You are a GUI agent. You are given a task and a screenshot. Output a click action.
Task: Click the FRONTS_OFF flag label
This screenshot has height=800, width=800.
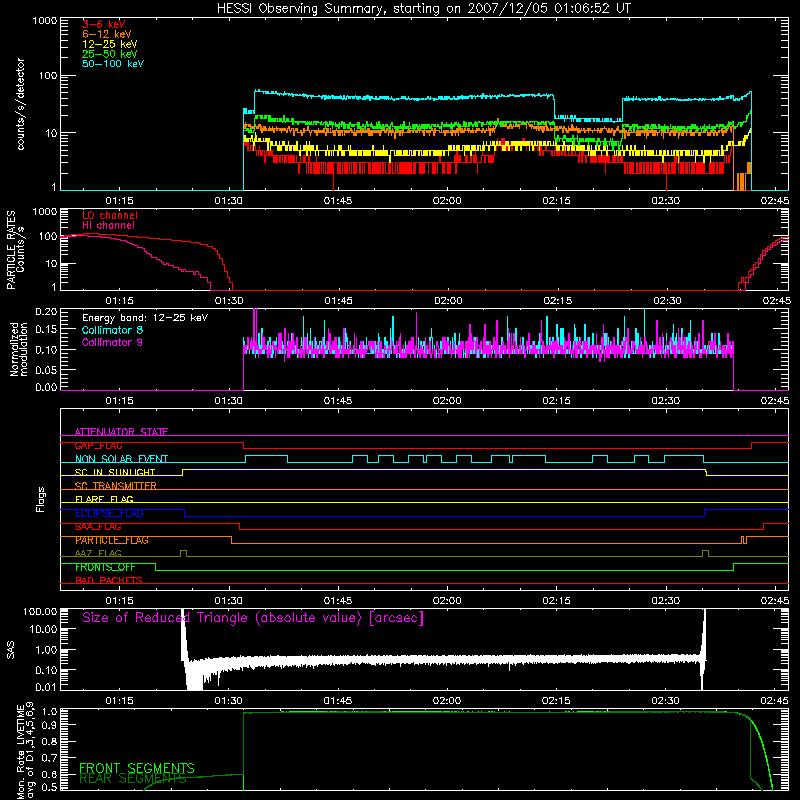[x=105, y=567]
